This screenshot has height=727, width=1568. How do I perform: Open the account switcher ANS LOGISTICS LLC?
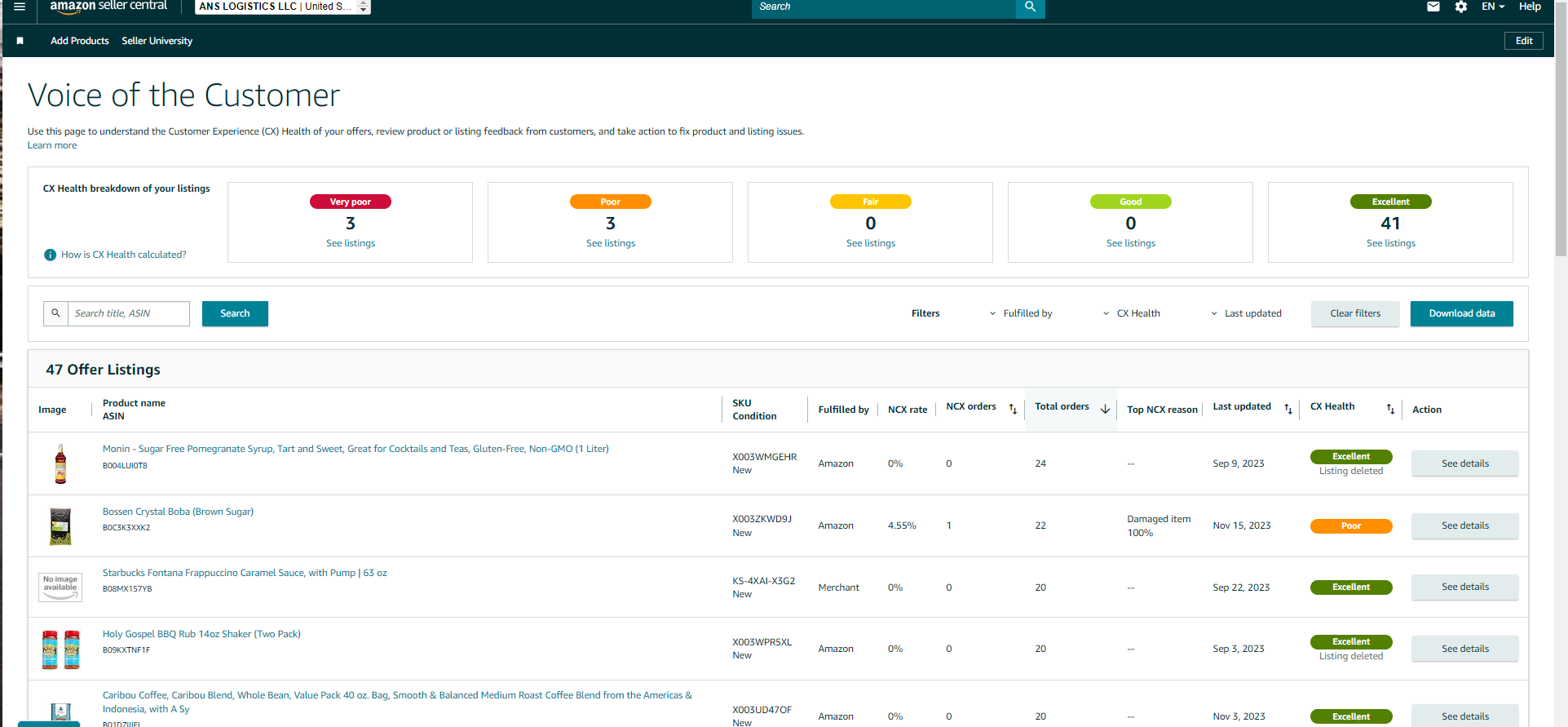[x=283, y=7]
